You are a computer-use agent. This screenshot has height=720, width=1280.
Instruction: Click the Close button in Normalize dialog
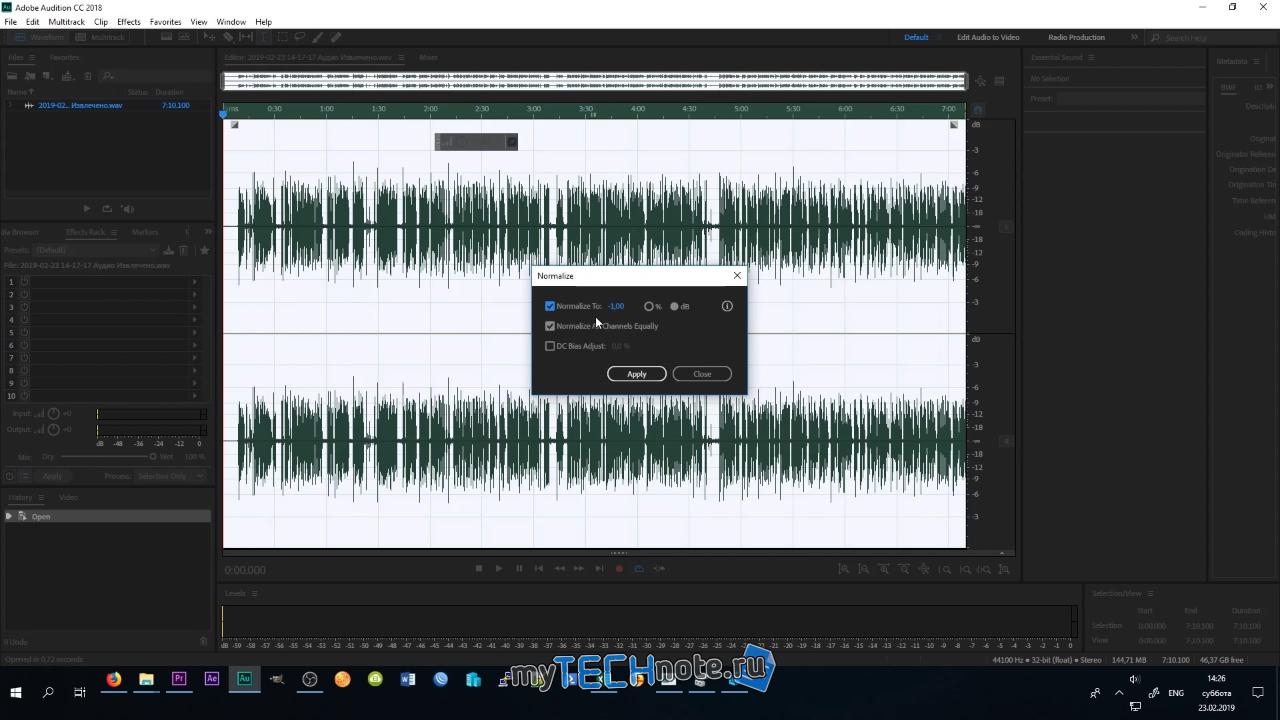click(702, 374)
